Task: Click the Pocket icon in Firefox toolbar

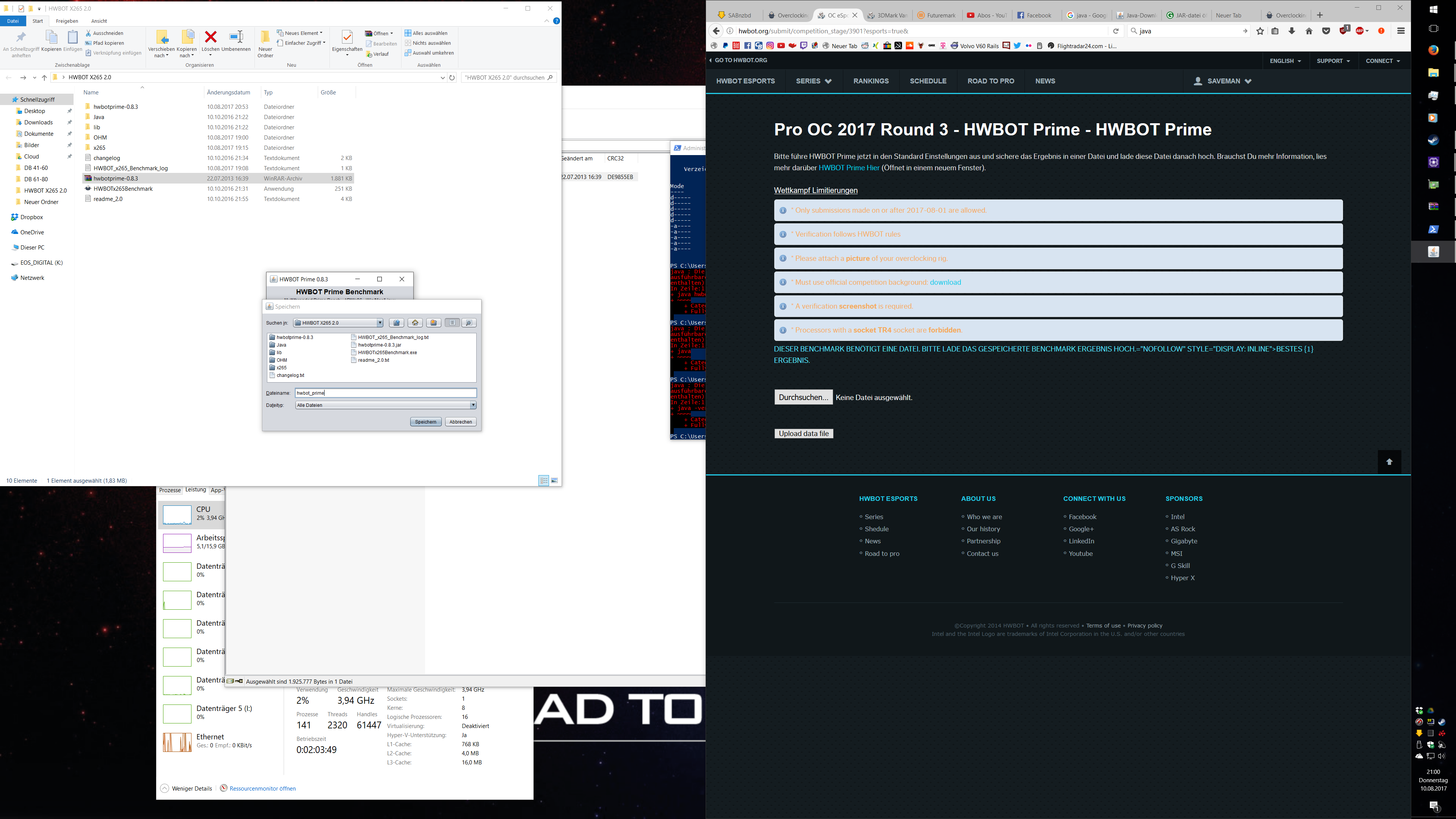Action: point(1326,31)
